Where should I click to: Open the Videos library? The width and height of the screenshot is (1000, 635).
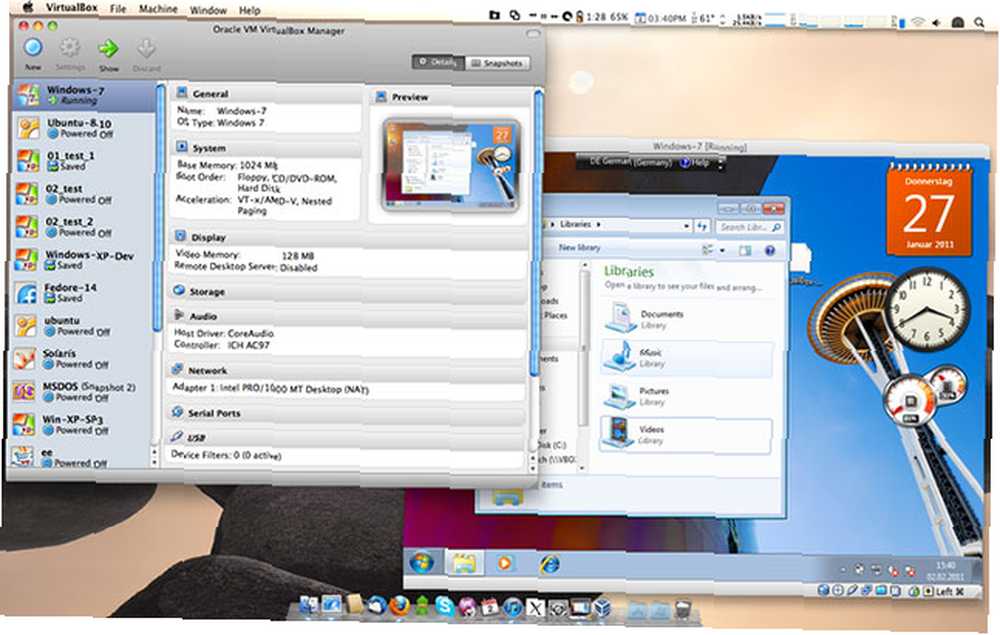tap(686, 435)
